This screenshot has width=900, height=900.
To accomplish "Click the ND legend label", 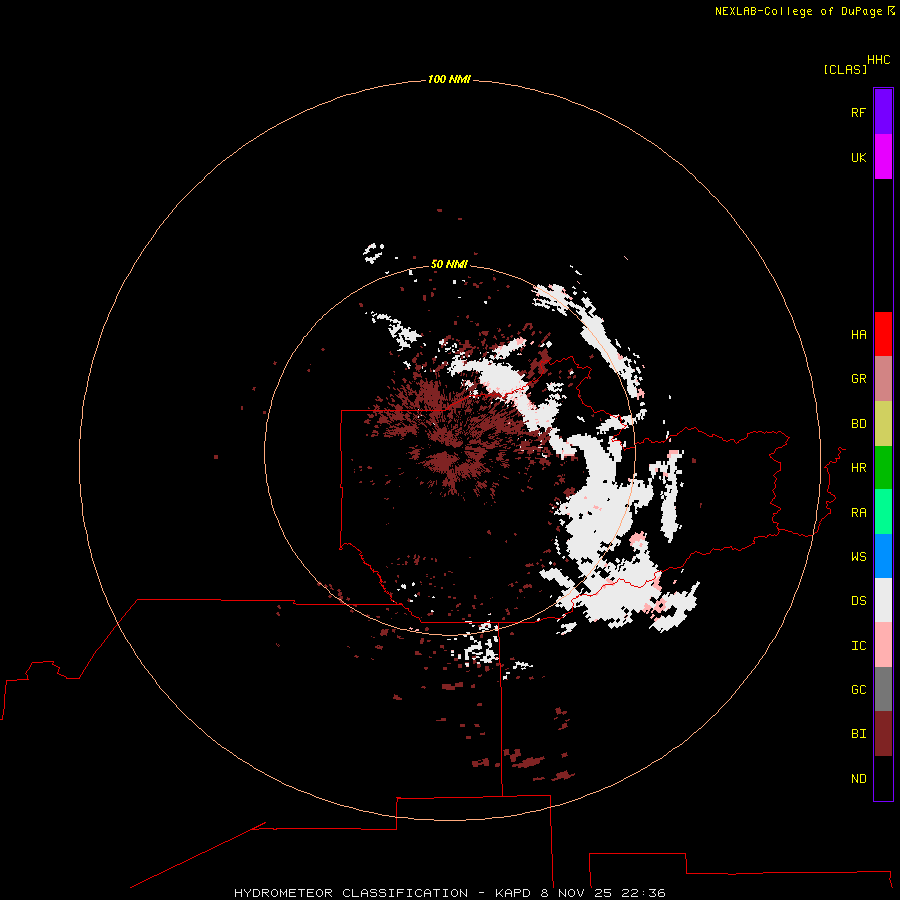I will point(858,779).
